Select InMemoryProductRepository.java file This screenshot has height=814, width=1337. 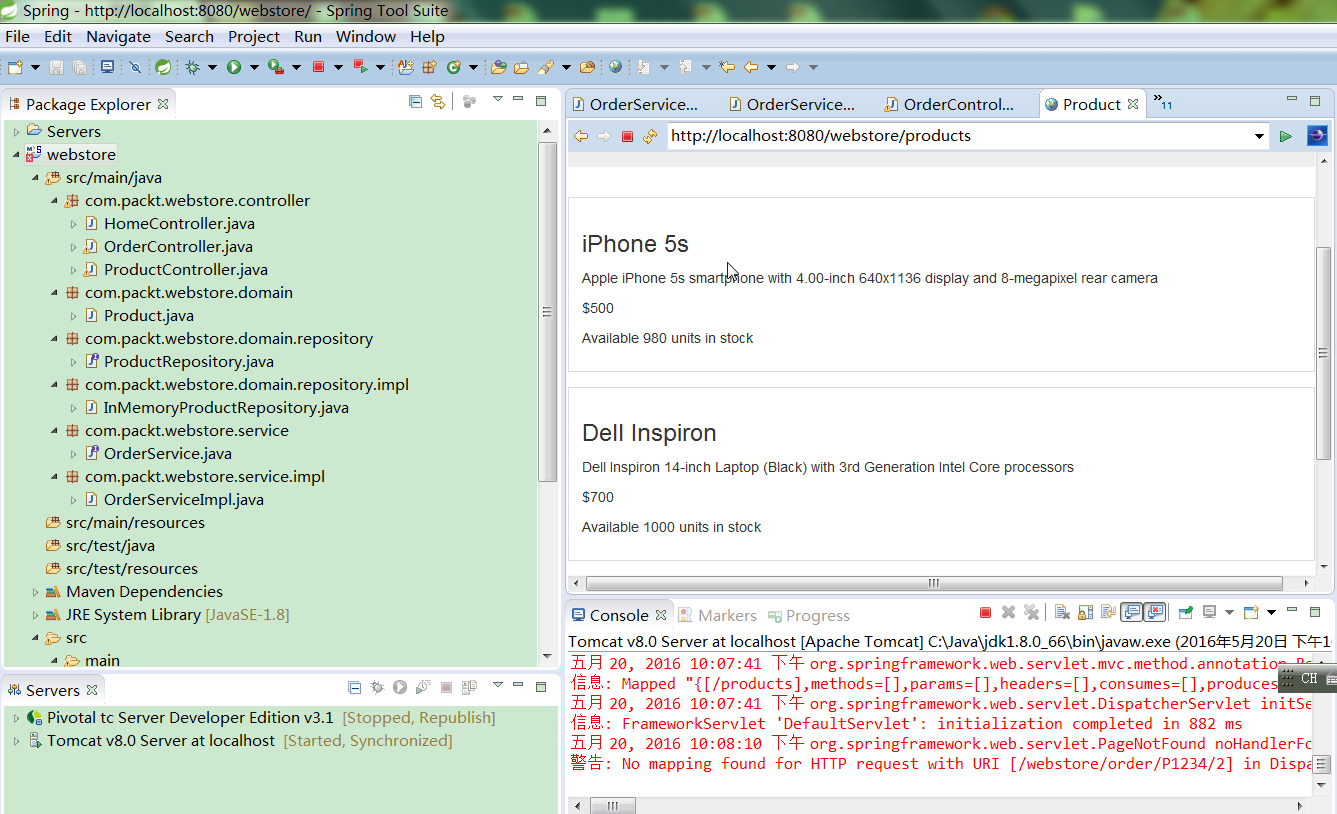click(x=226, y=407)
